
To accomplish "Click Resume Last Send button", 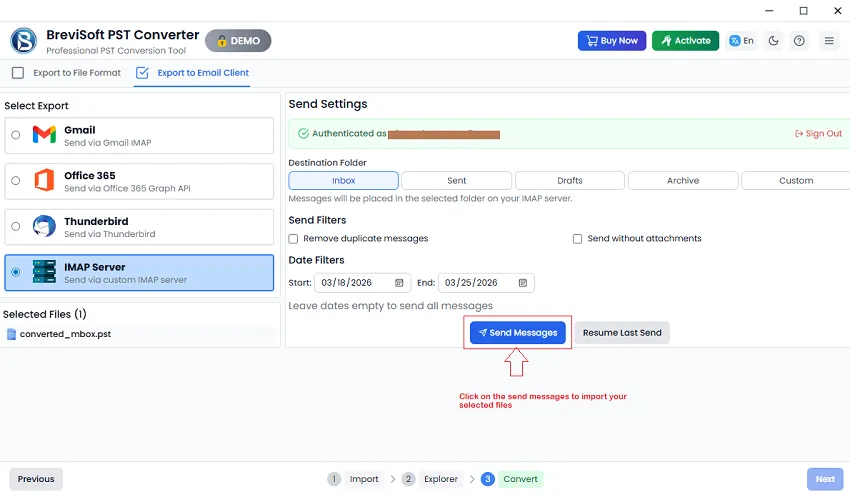I will tap(622, 333).
